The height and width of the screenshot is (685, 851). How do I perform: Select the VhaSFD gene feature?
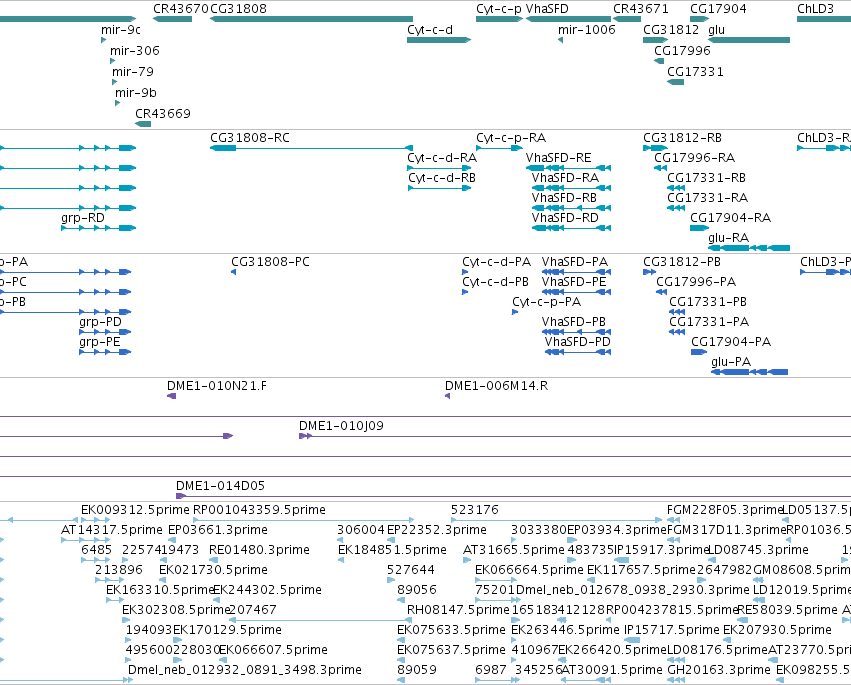pyautogui.click(x=568, y=19)
